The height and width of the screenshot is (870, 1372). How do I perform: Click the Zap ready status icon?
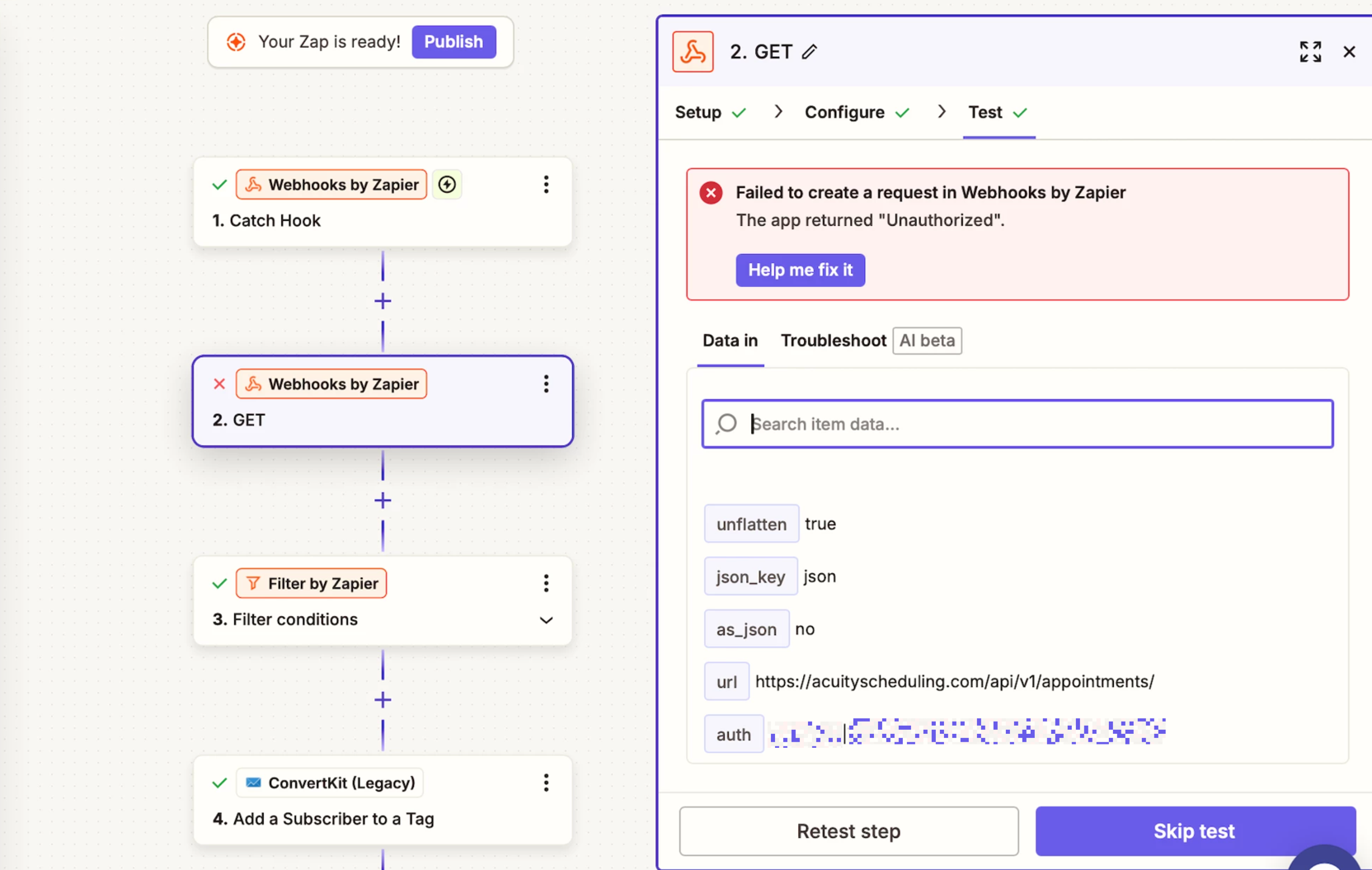236,42
